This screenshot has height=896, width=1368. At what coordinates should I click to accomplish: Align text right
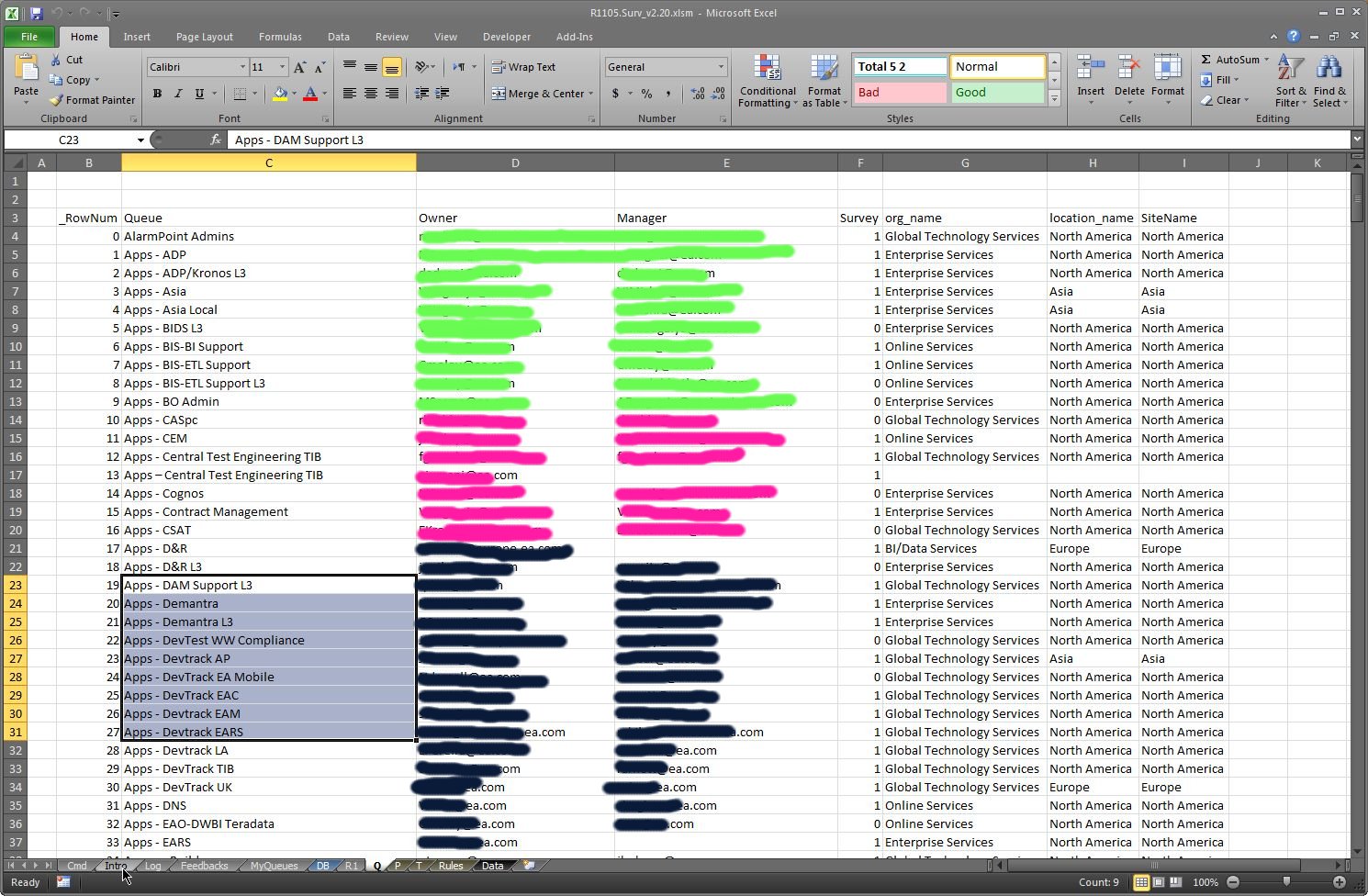[x=391, y=94]
